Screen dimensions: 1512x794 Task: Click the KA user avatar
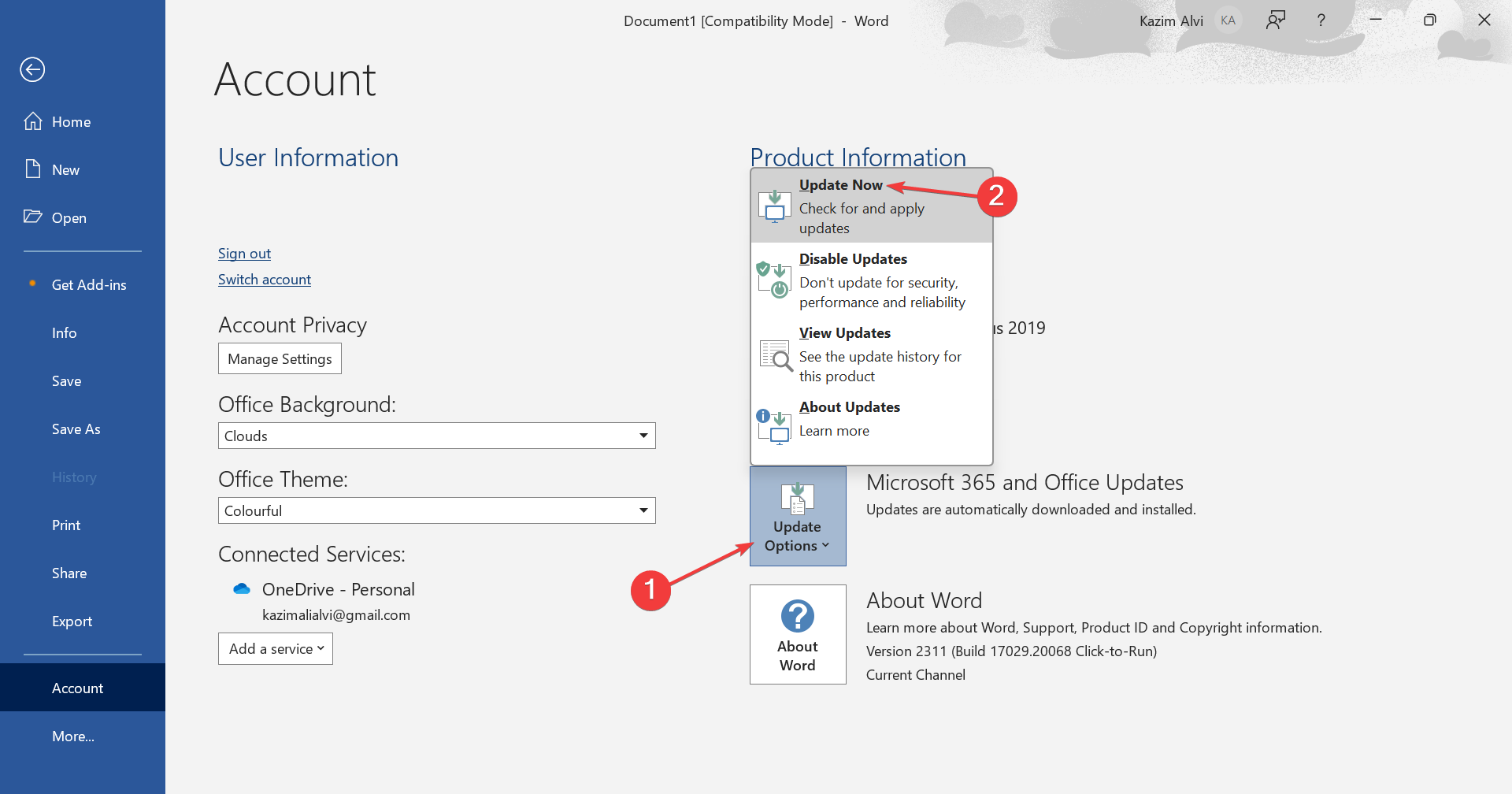click(1228, 20)
